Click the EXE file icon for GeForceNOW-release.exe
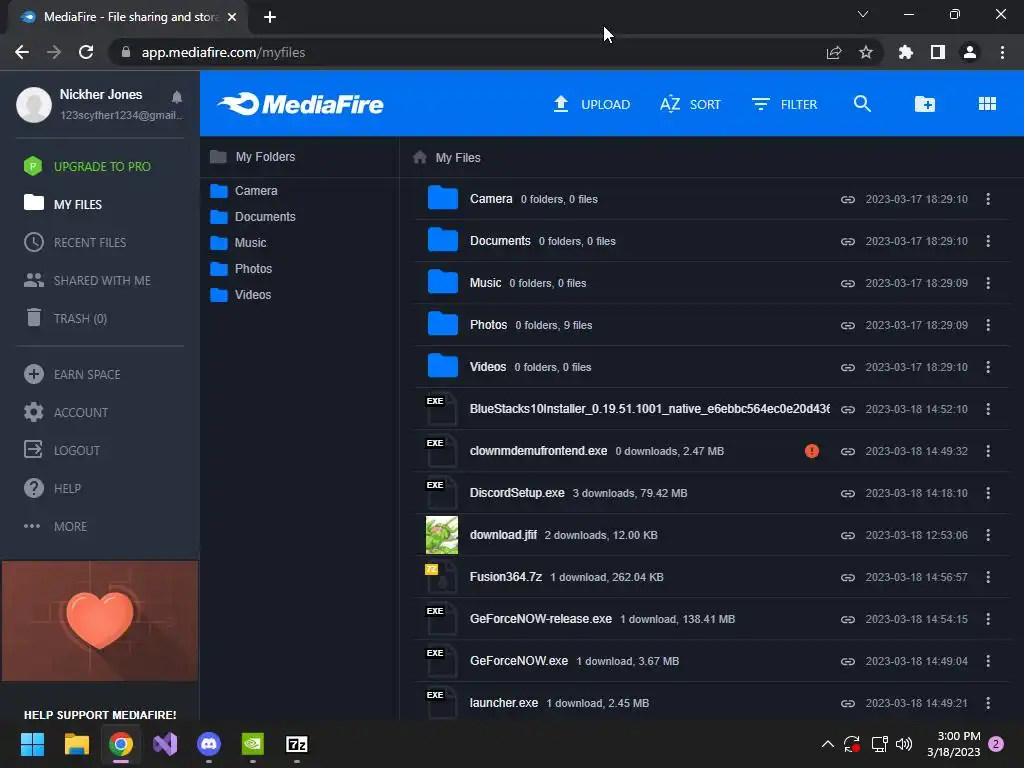 (441, 619)
